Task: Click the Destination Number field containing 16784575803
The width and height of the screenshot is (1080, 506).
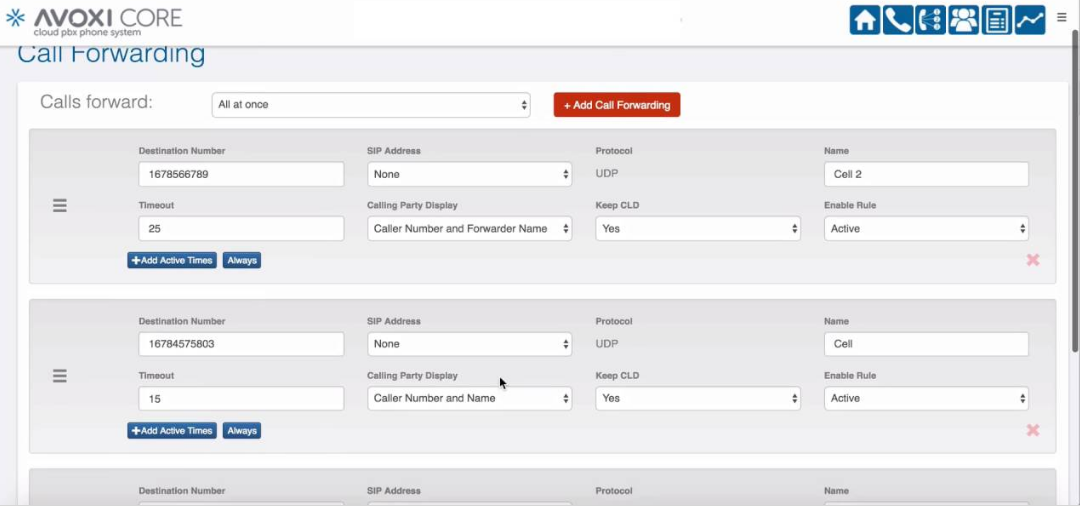Action: point(241,344)
